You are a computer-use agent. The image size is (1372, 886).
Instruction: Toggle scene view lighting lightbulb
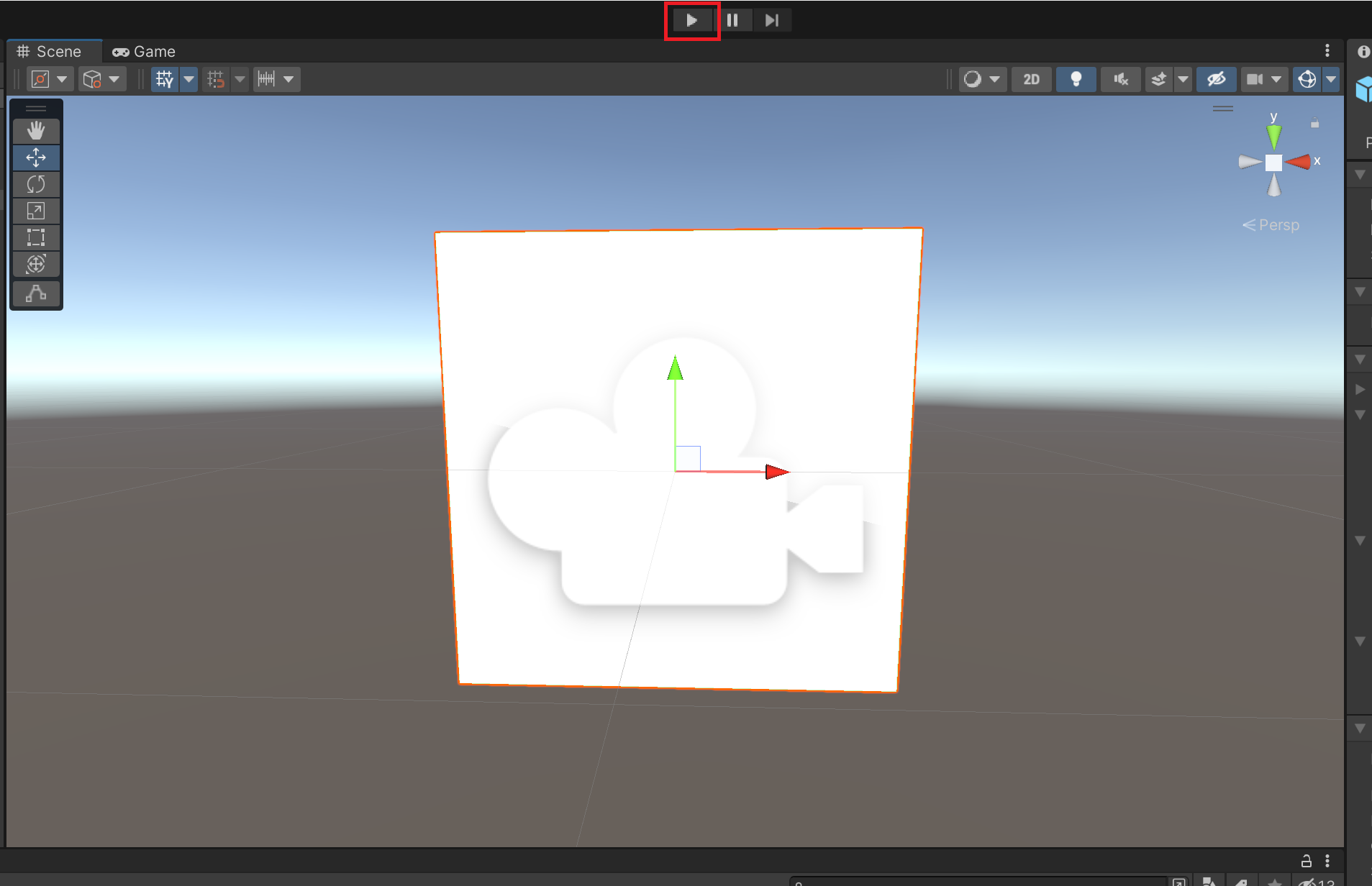click(1075, 79)
